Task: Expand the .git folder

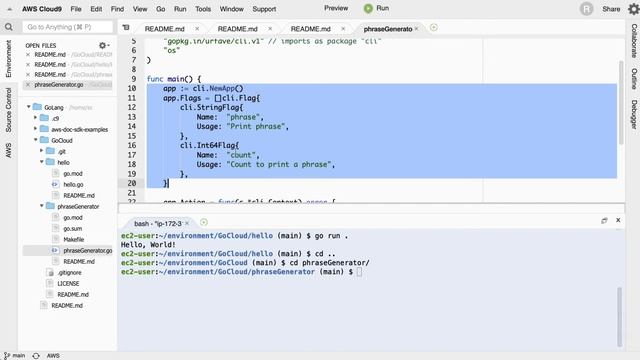Action: 42,151
